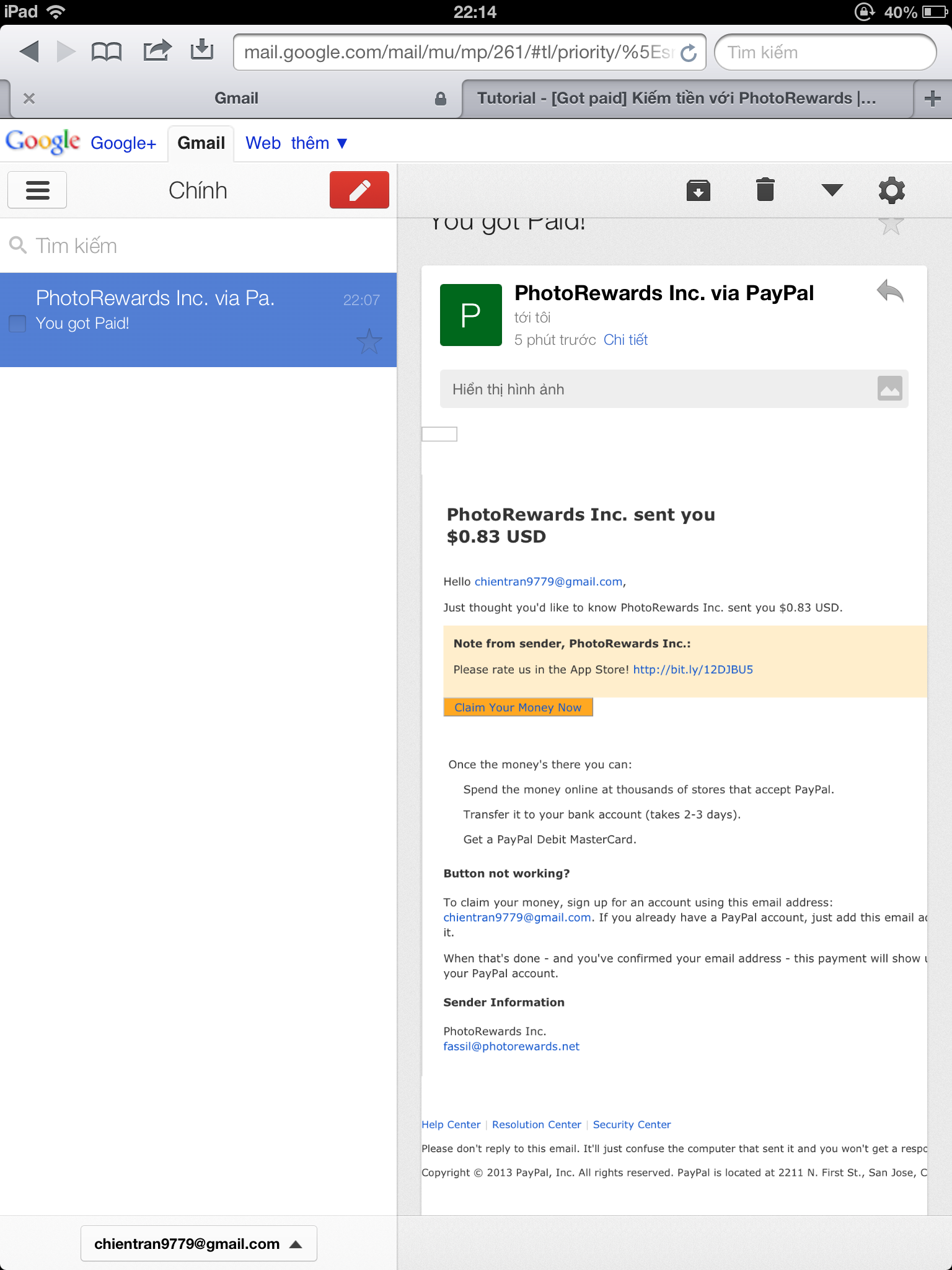This screenshot has height=1270, width=952.
Task: Reload the page with the refresh icon
Action: click(x=689, y=53)
